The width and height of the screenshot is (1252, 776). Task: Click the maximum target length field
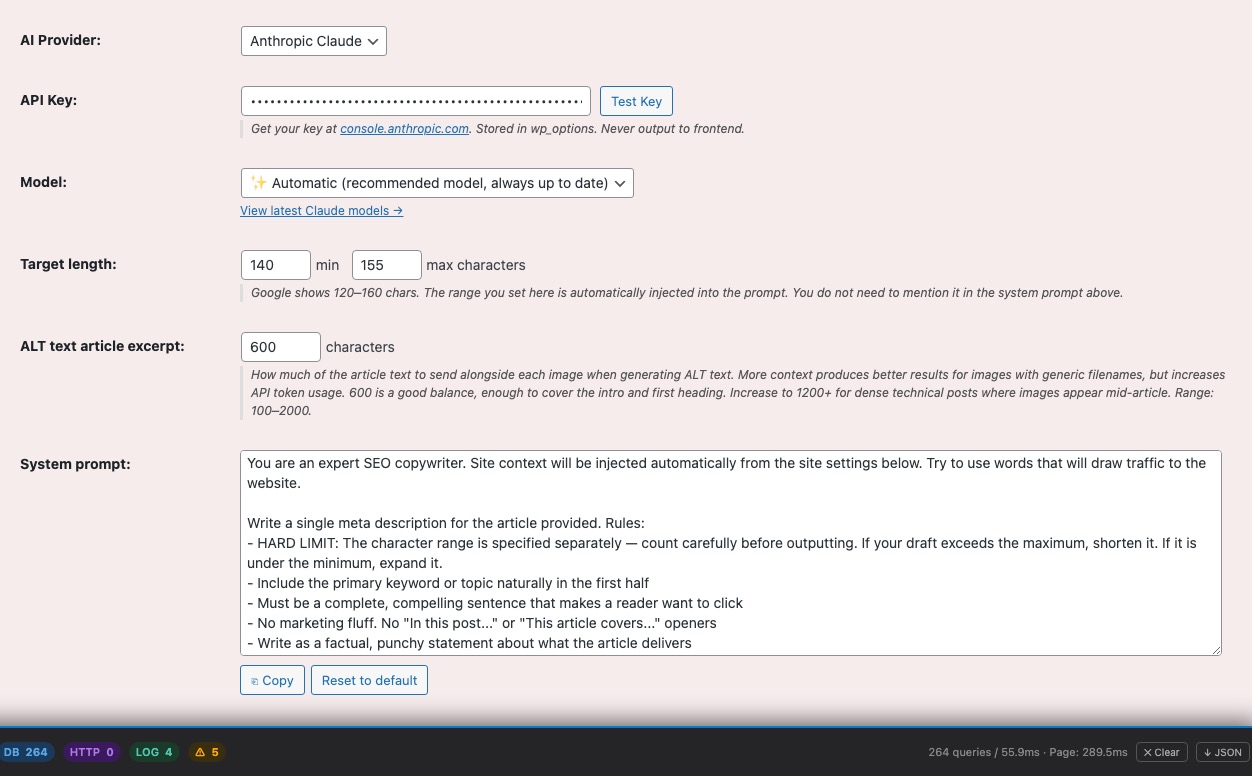tap(386, 265)
